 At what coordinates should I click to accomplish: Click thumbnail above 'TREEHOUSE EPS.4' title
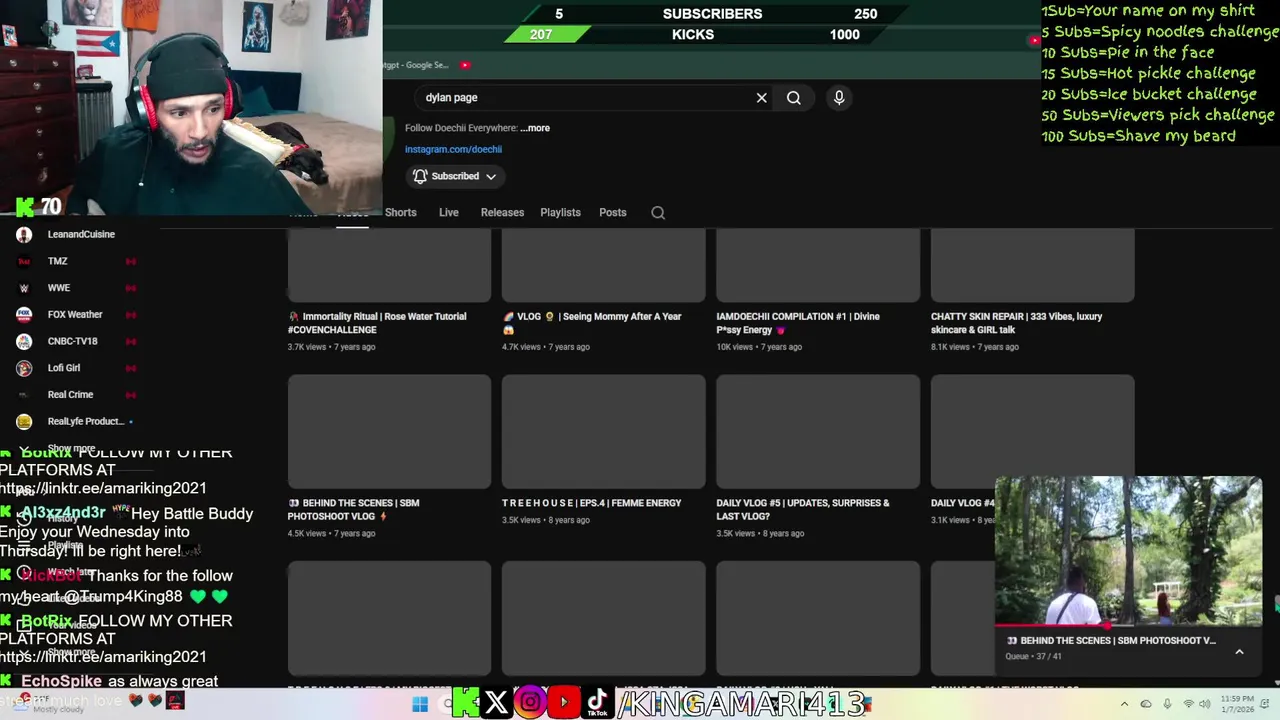(603, 431)
